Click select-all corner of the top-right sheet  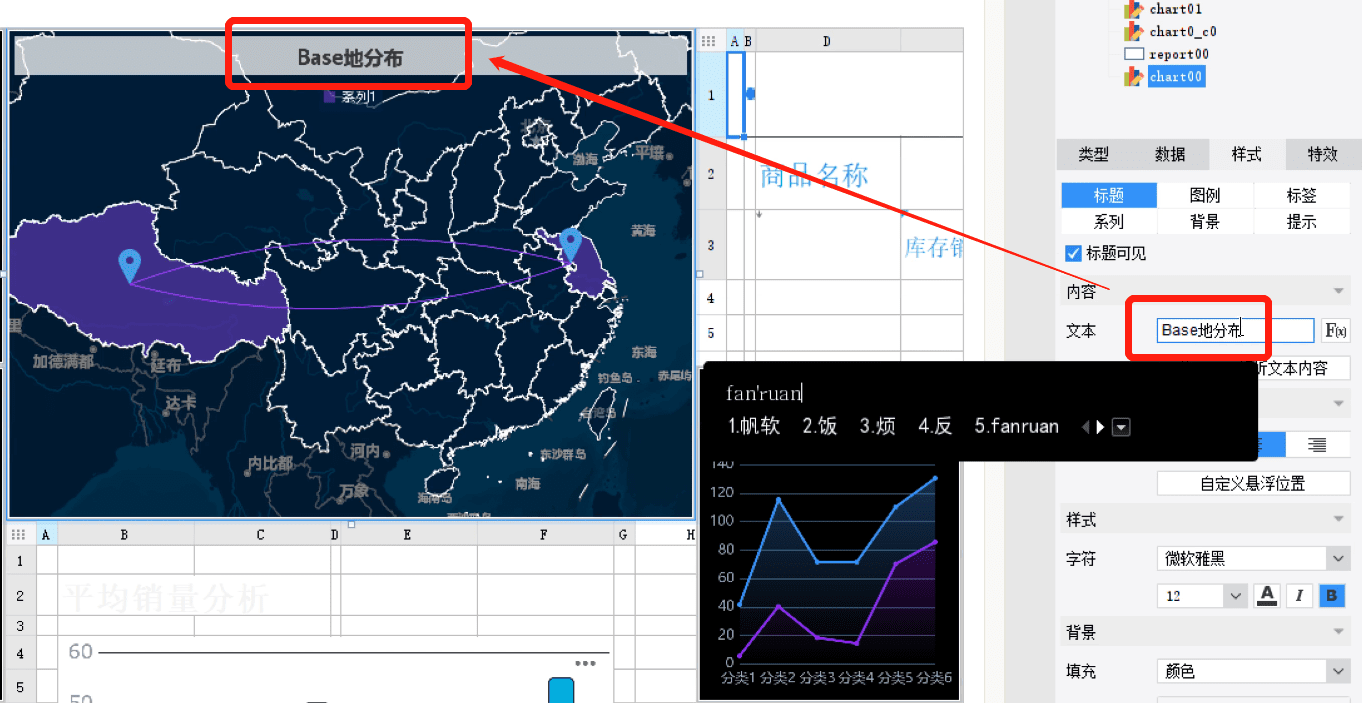[x=709, y=41]
